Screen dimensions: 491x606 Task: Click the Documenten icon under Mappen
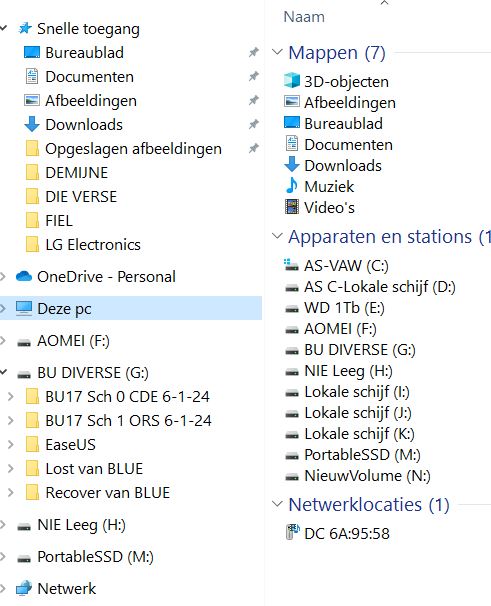point(292,144)
